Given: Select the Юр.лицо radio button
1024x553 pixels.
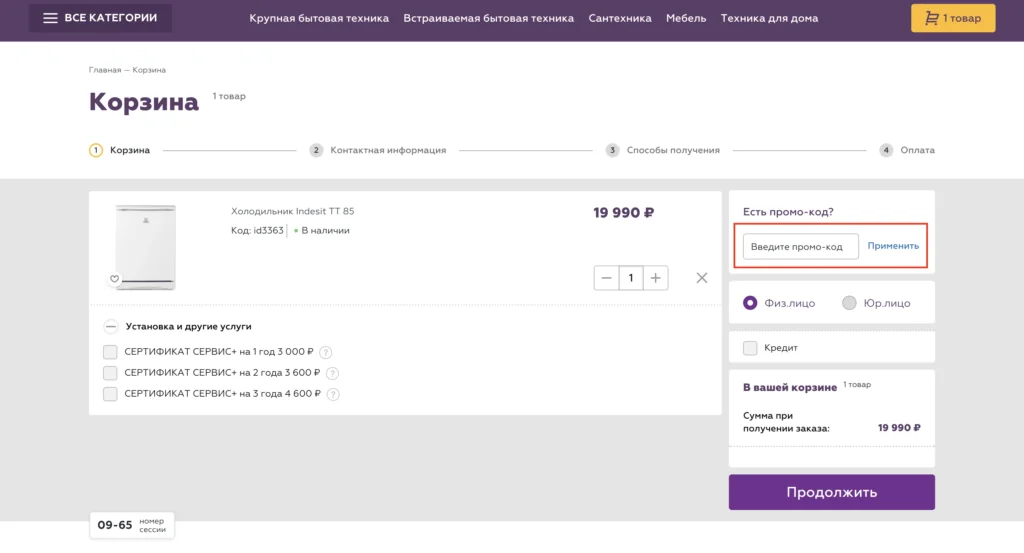Looking at the screenshot, I should (849, 303).
